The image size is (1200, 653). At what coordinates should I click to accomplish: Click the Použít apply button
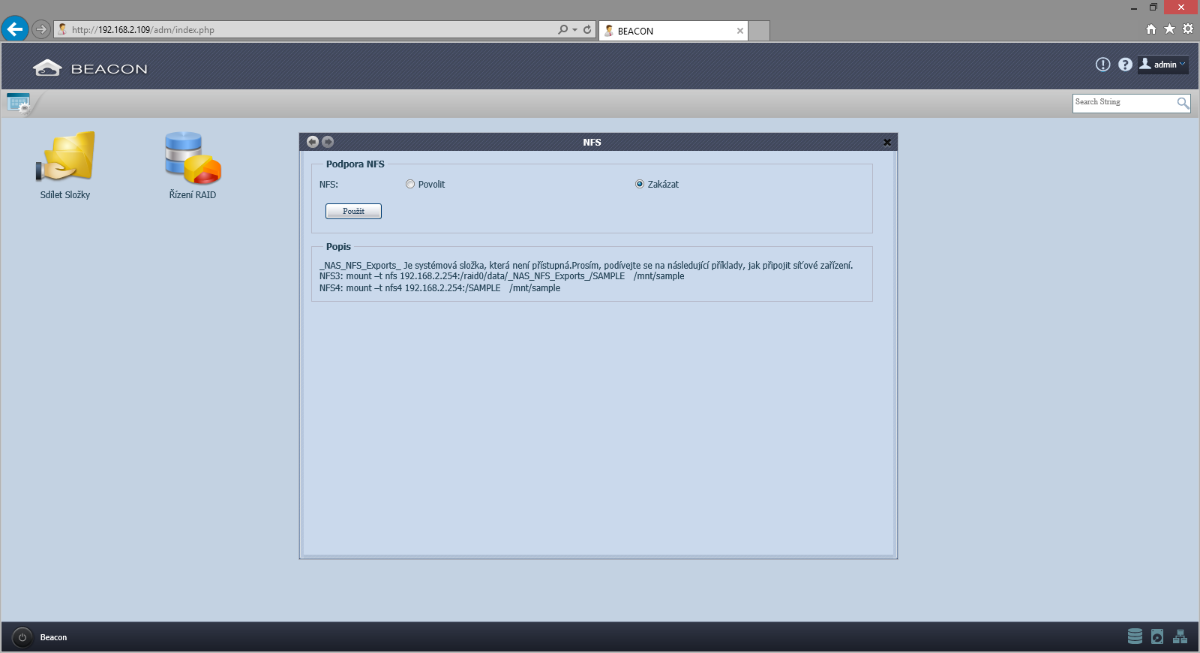coord(354,211)
